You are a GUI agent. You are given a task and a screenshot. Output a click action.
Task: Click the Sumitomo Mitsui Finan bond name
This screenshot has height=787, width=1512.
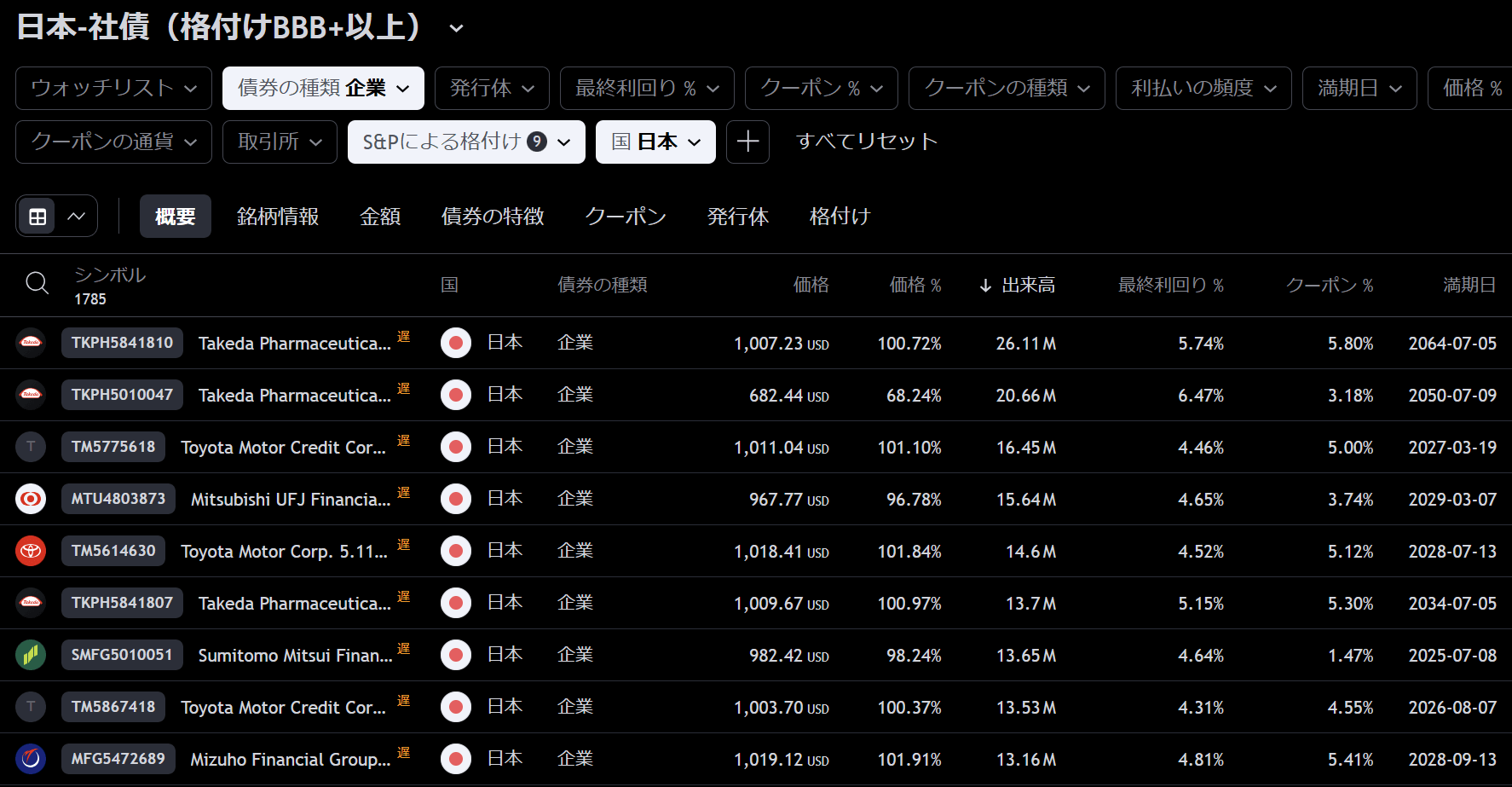tap(296, 656)
